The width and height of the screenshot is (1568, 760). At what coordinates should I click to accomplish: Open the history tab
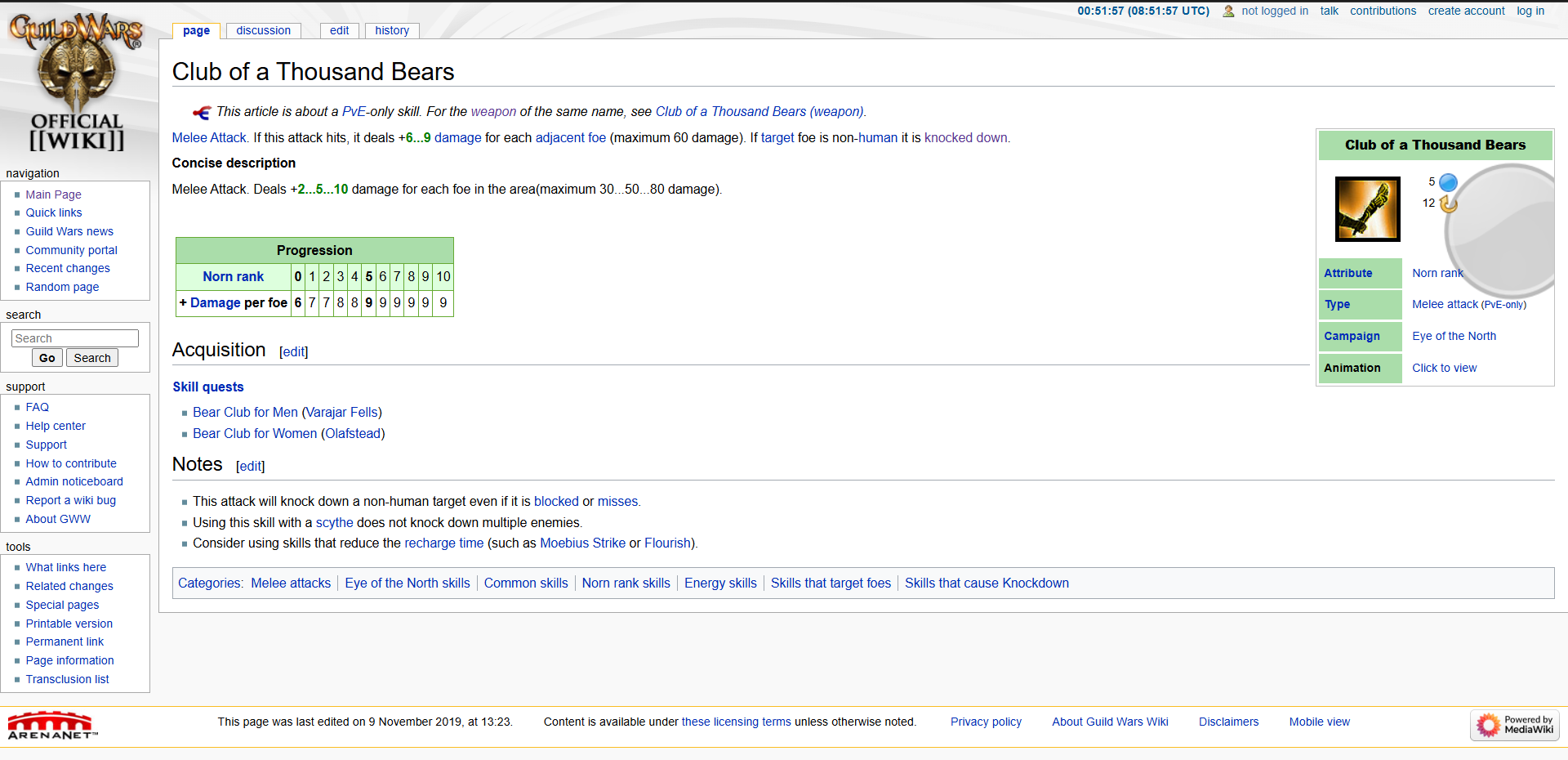tap(392, 30)
